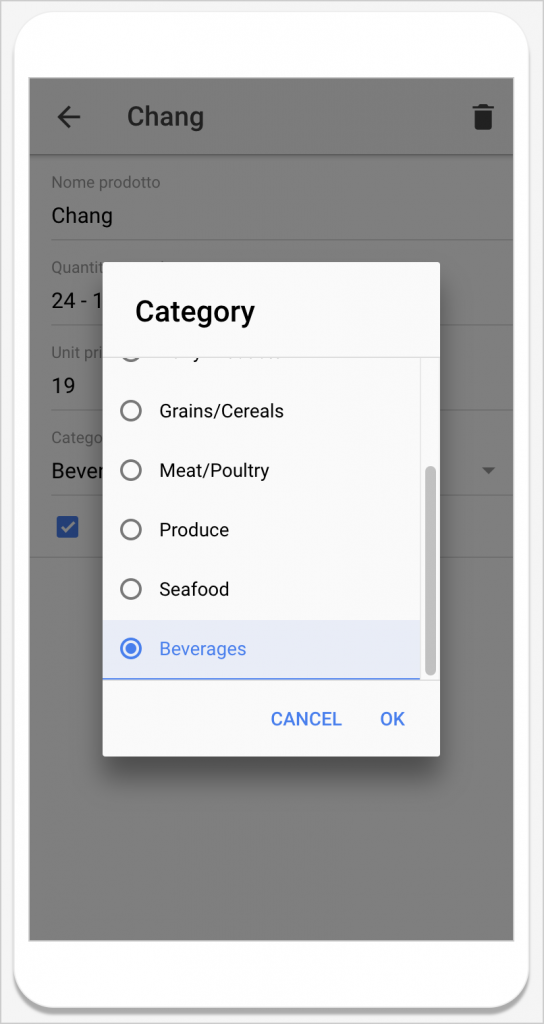Confirm selection with OK button

[x=392, y=719]
